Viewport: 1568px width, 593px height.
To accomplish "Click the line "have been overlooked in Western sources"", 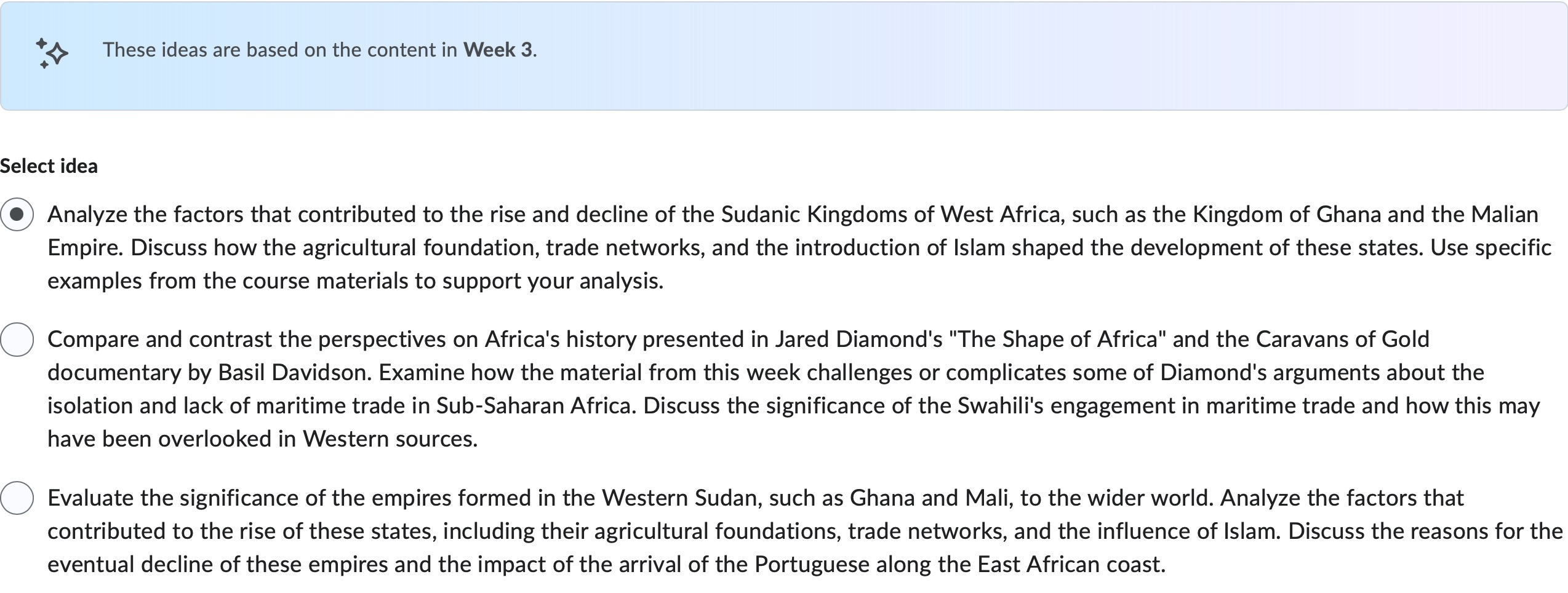I will click(x=262, y=439).
